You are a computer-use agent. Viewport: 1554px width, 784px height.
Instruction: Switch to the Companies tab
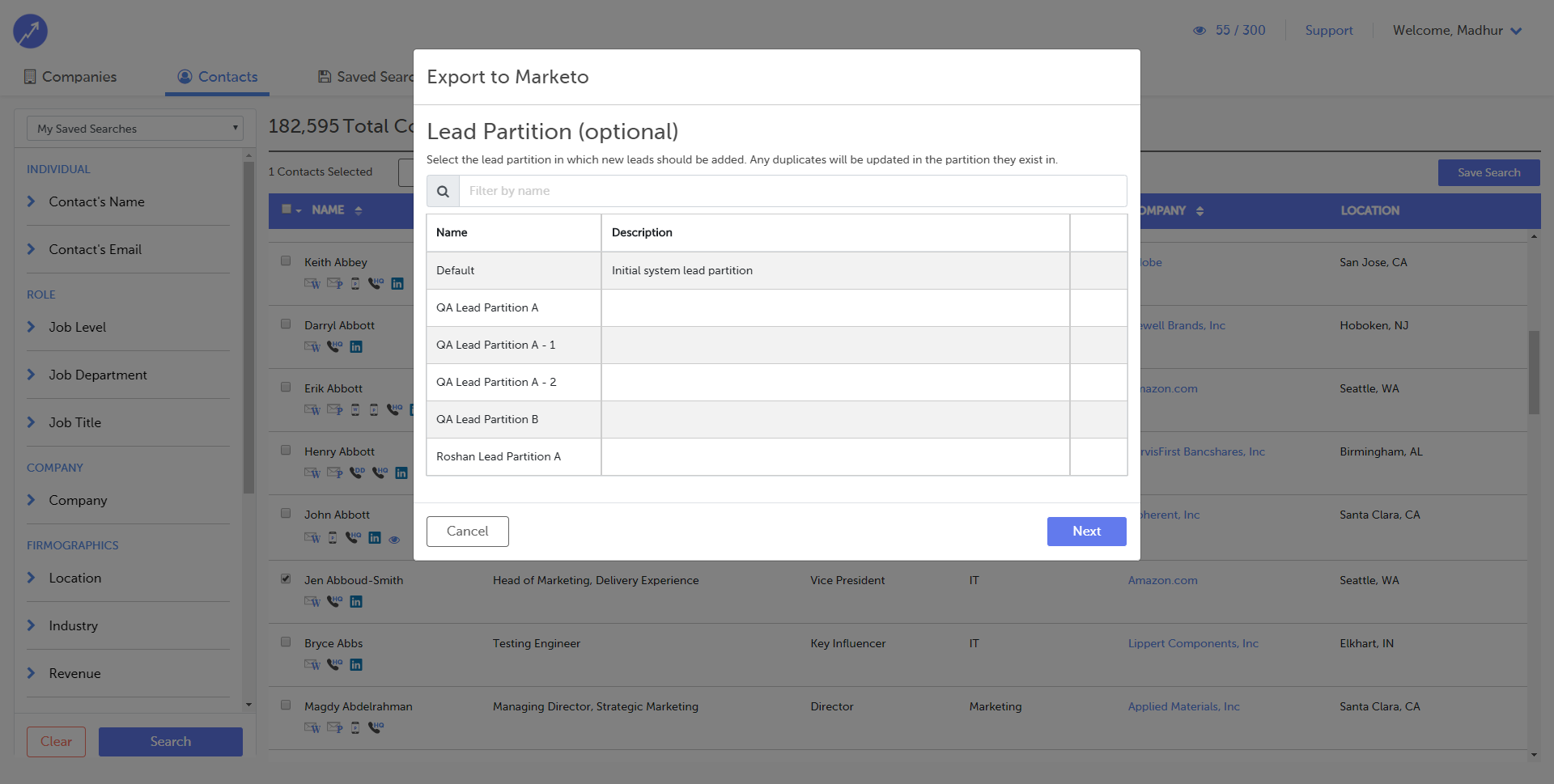coord(70,77)
